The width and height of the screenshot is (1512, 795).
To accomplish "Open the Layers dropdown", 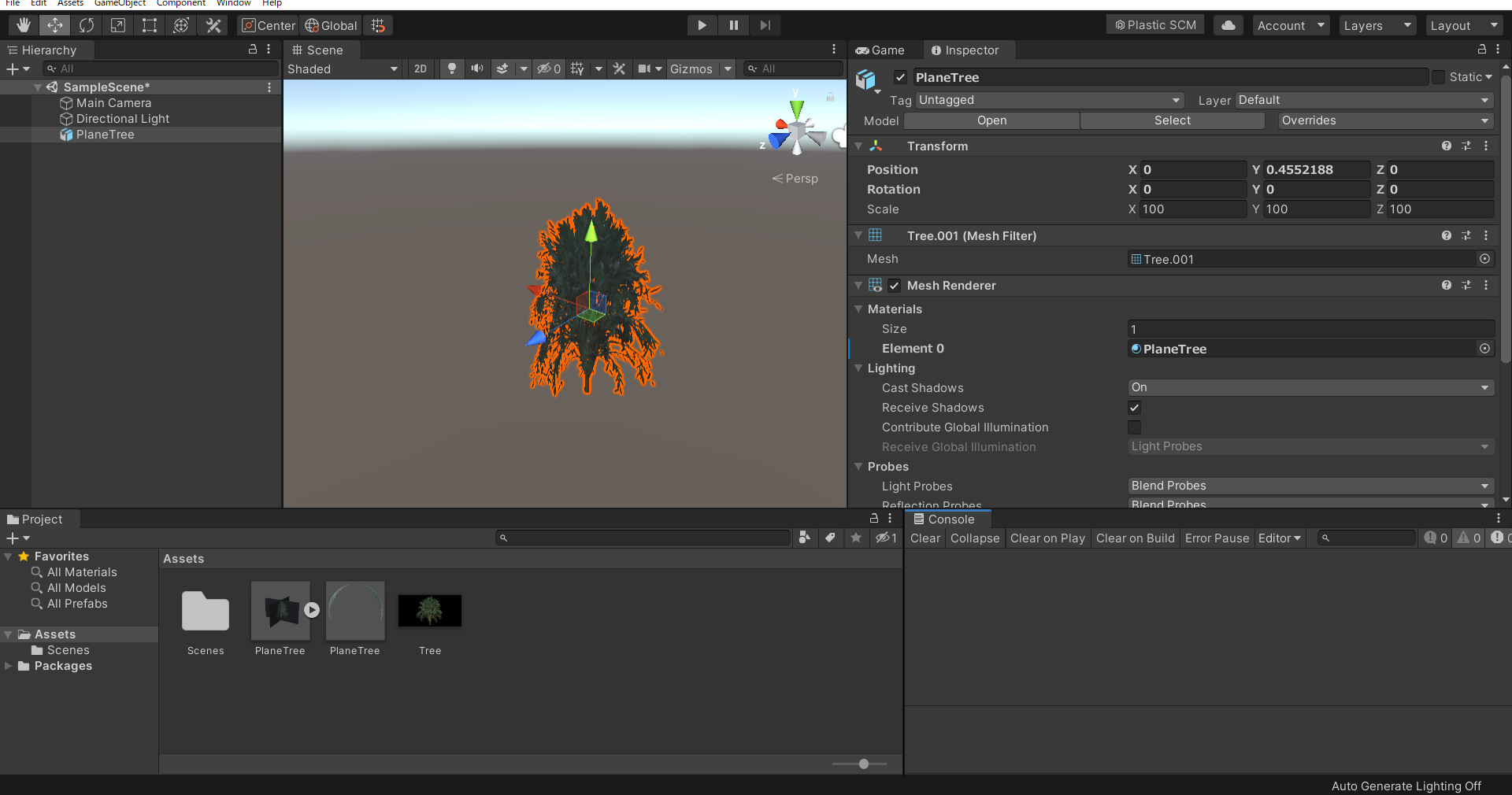I will click(x=1377, y=25).
